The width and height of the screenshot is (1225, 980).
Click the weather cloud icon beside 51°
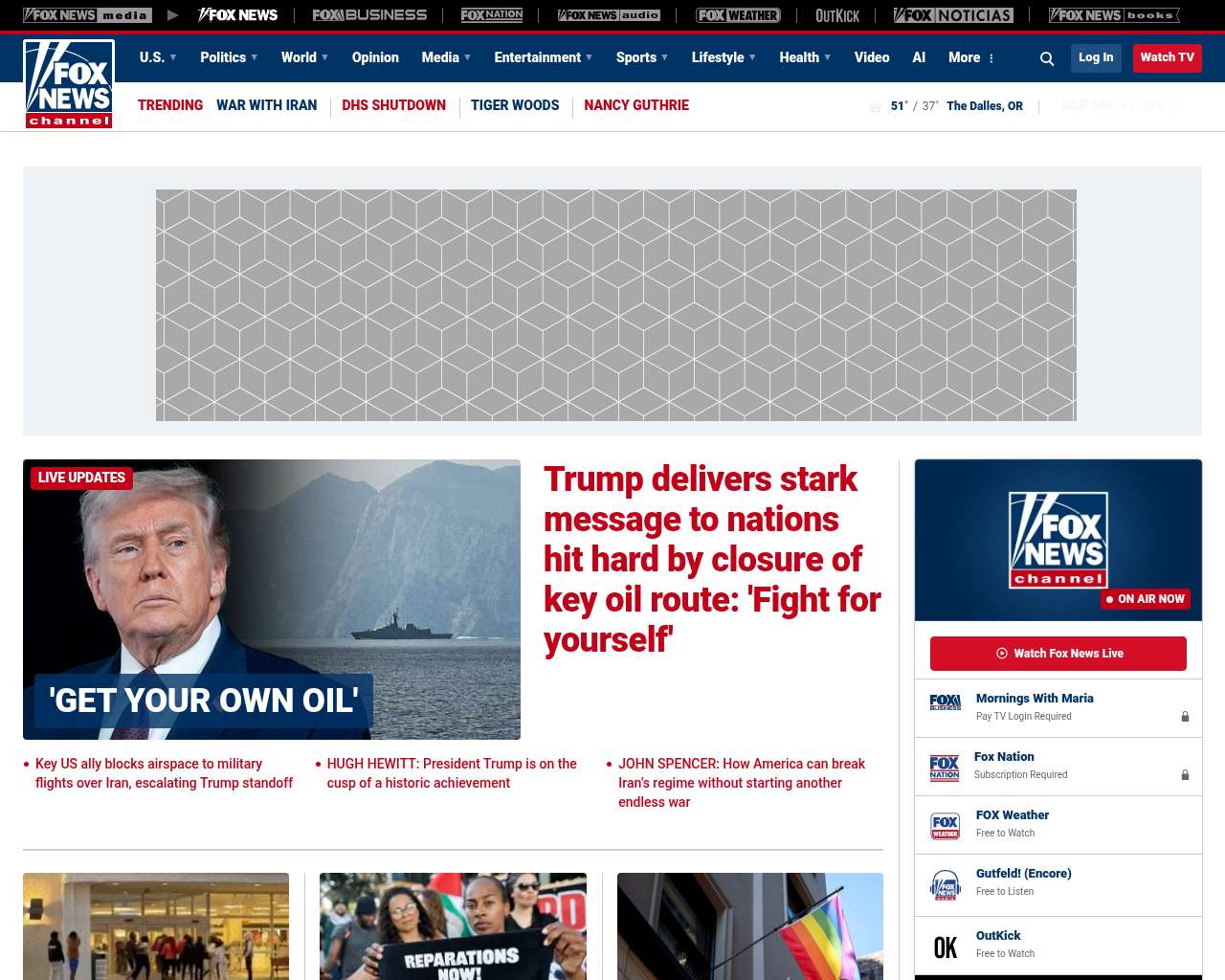pyautogui.click(x=875, y=106)
